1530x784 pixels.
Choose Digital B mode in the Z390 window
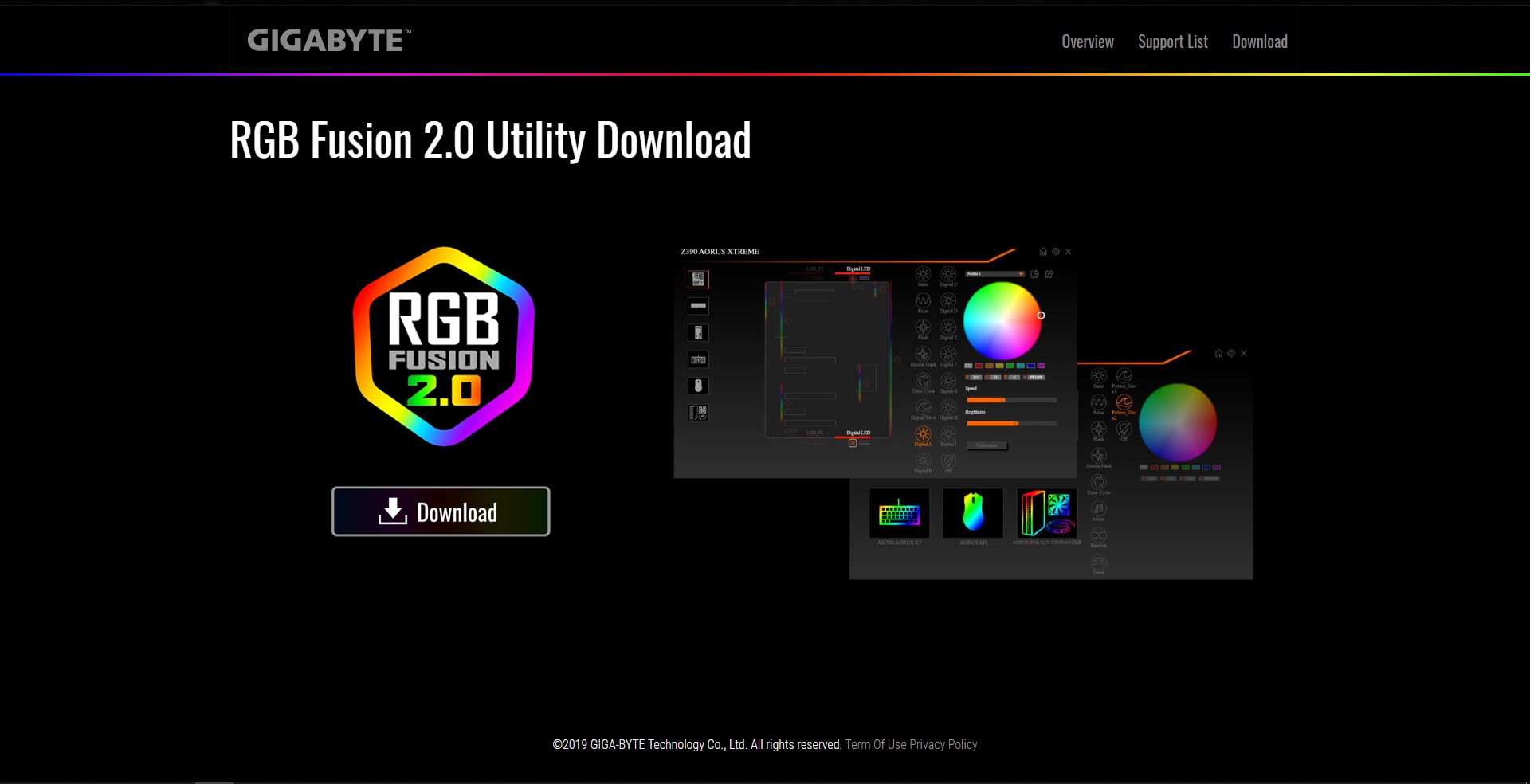pyautogui.click(x=923, y=461)
